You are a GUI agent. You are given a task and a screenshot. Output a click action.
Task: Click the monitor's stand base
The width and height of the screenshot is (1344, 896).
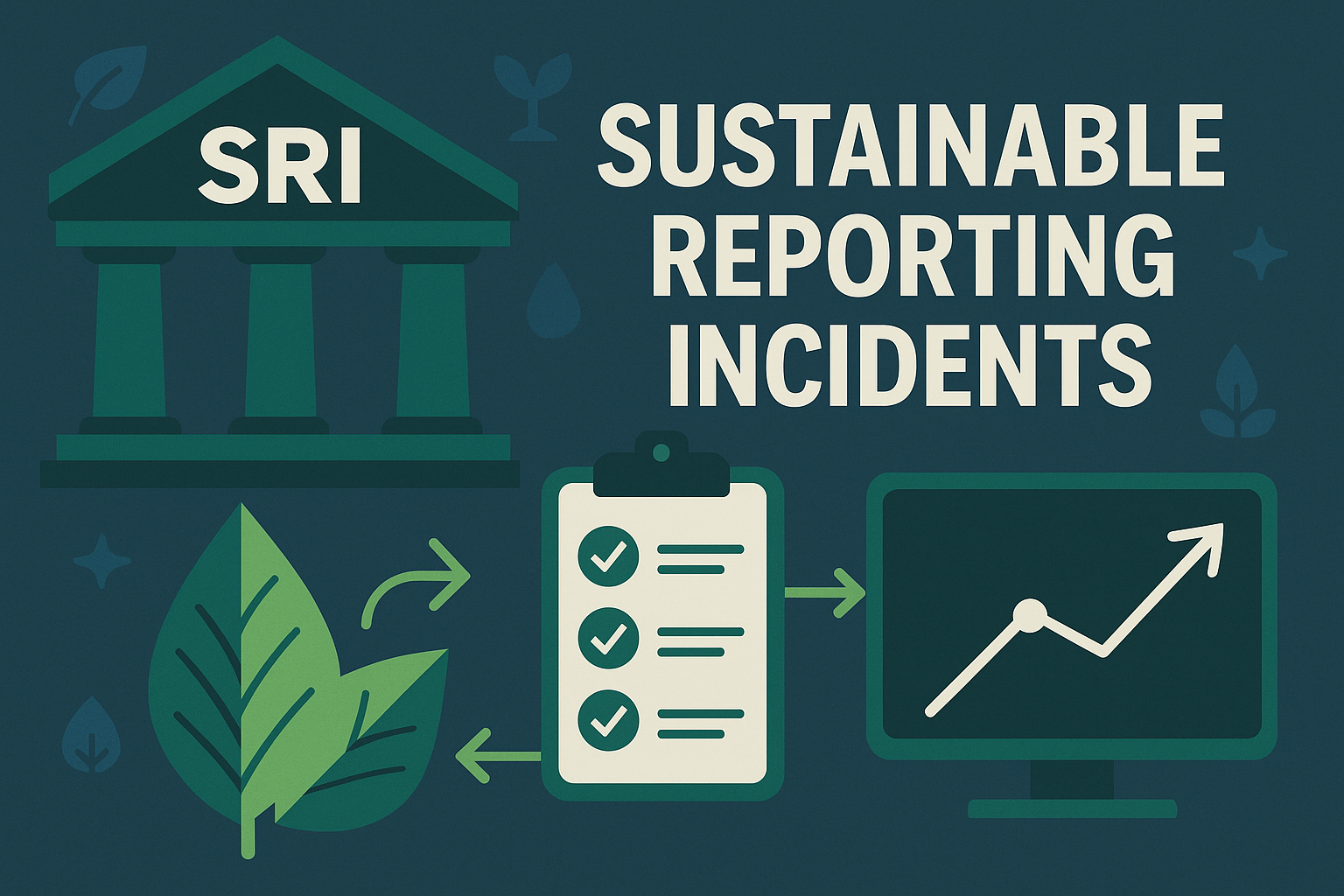(x=1072, y=808)
